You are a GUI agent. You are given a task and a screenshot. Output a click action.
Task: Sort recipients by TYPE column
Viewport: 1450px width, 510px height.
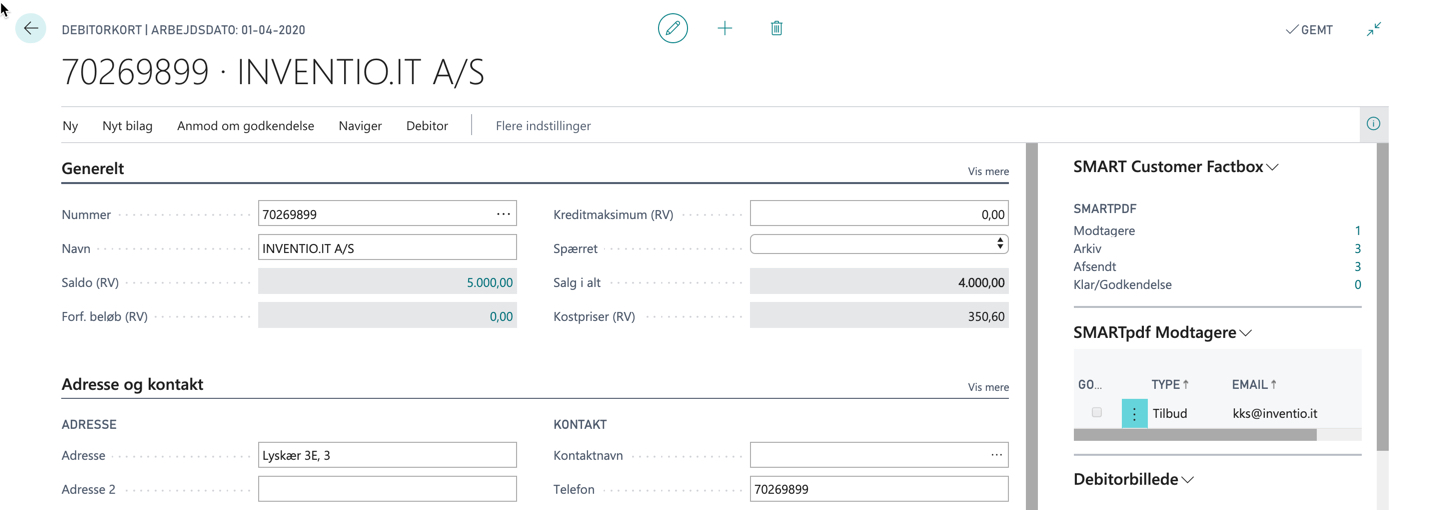(1170, 384)
